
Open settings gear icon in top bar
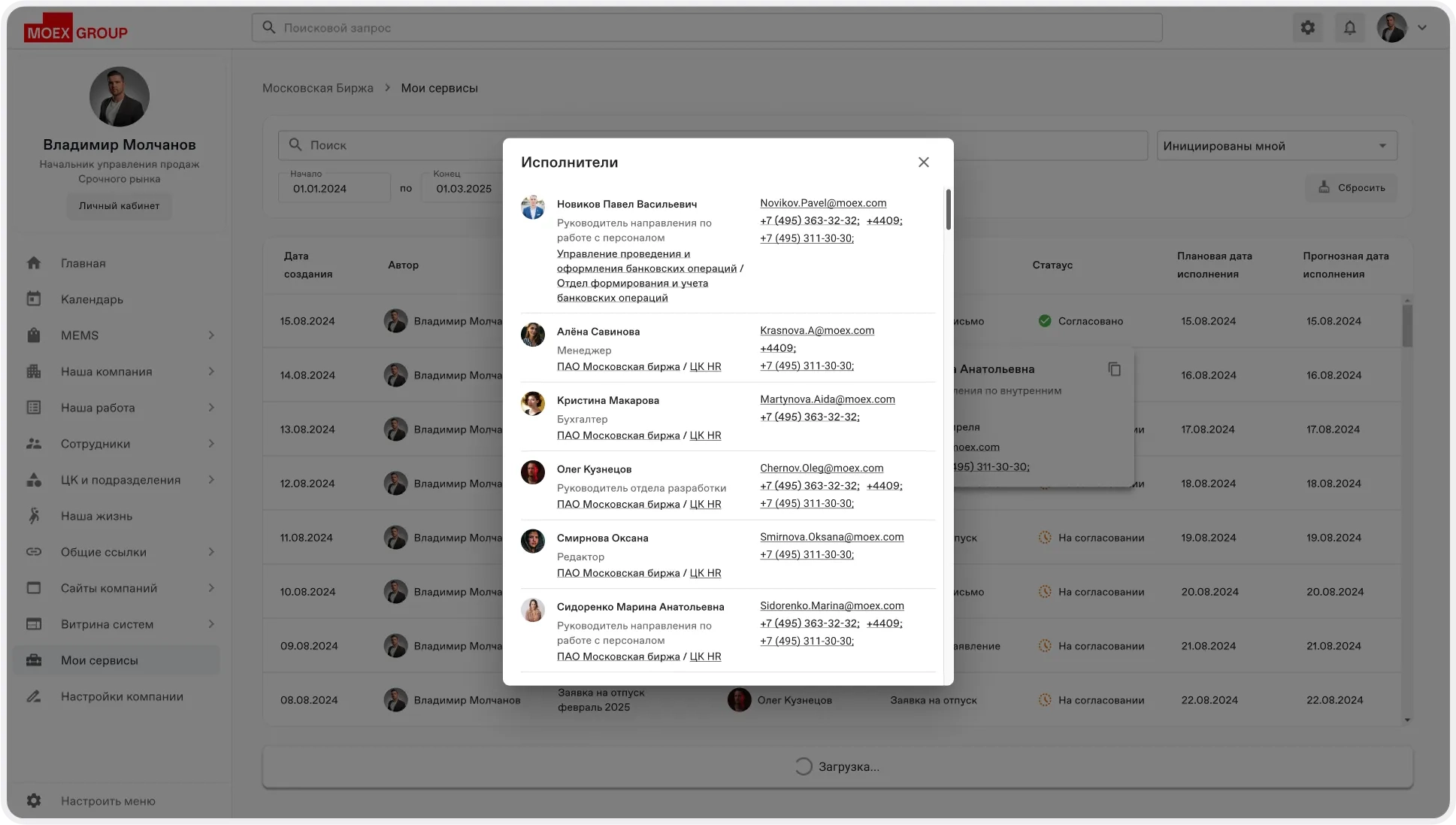[1308, 28]
